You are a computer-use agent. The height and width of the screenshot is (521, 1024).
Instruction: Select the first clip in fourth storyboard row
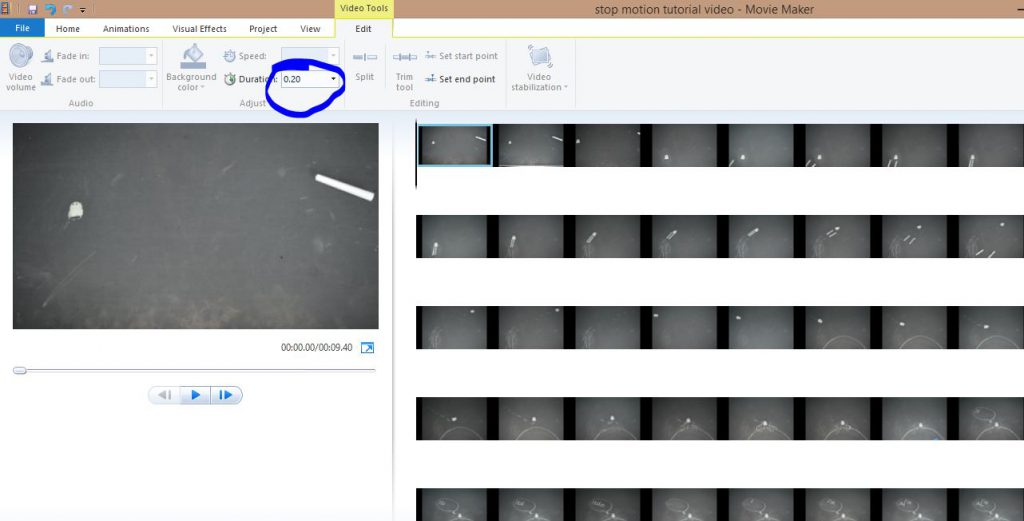pos(455,418)
